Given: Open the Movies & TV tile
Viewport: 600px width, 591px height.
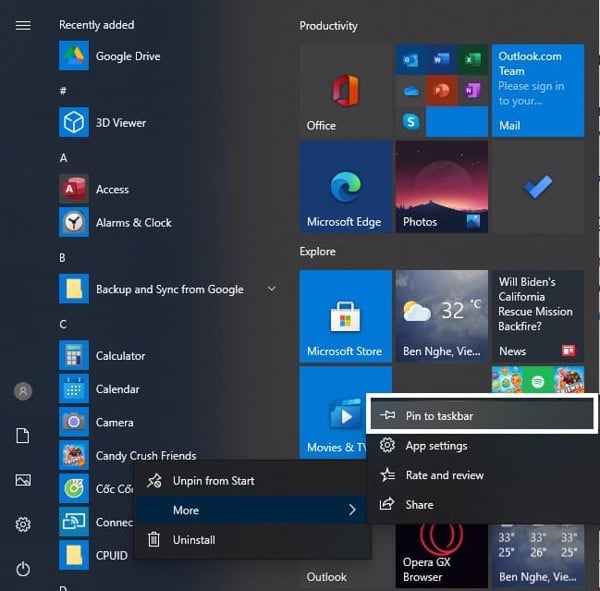Looking at the screenshot, I should click(x=333, y=413).
